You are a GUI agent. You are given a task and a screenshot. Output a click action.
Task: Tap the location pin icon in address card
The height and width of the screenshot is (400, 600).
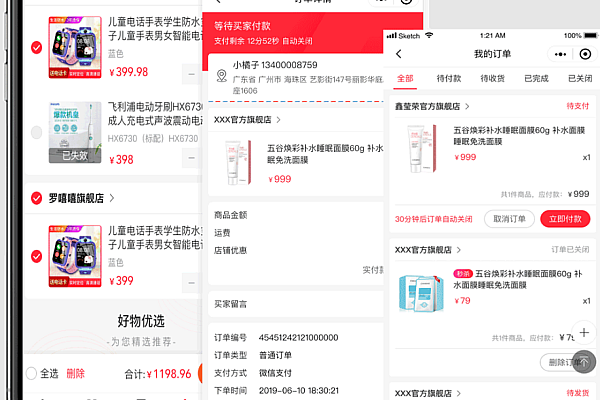pyautogui.click(x=222, y=76)
